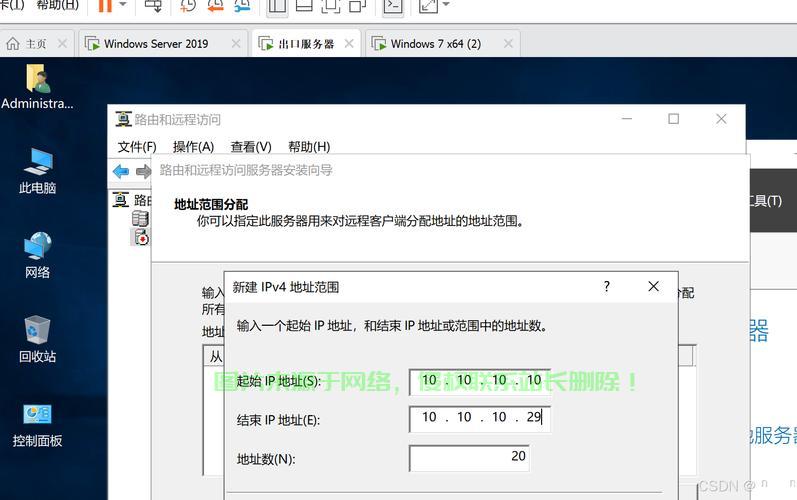Select the 此电脑 desktop icon
The image size is (797, 500).
pyautogui.click(x=37, y=171)
